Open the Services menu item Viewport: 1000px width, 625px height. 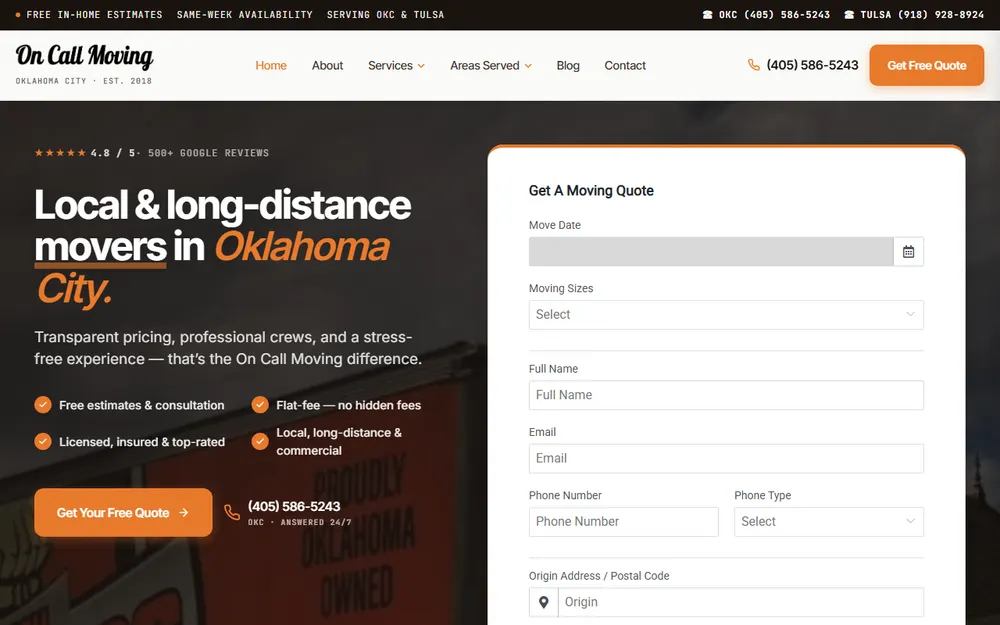tap(390, 66)
